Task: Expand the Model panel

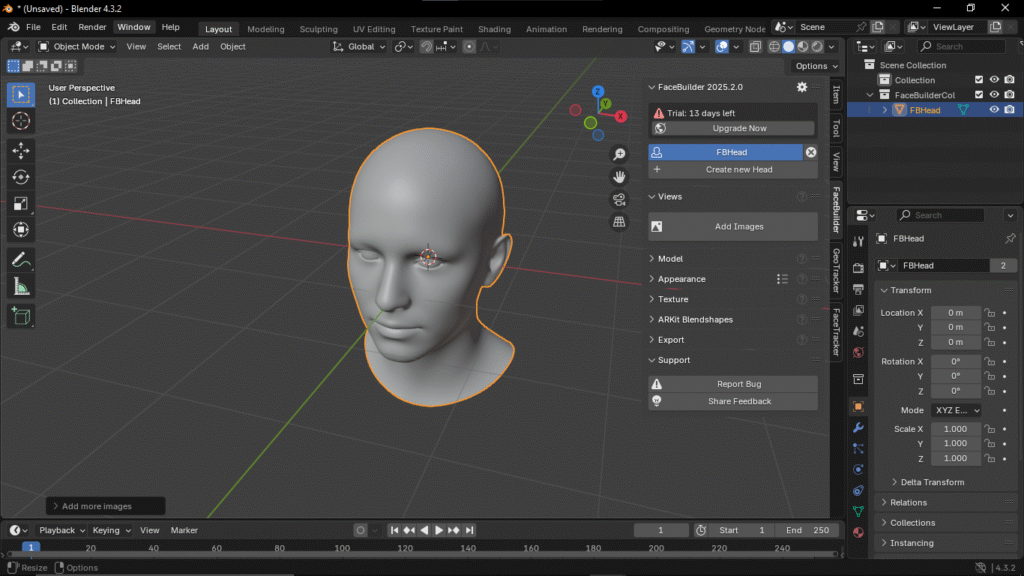Action: point(670,259)
